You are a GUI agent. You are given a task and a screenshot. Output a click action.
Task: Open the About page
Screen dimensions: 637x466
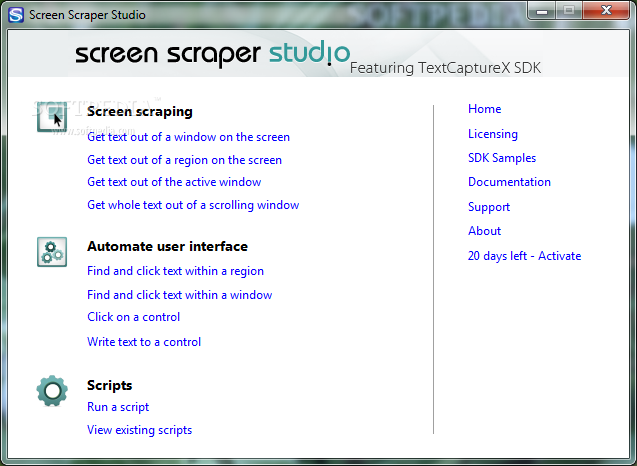484,231
